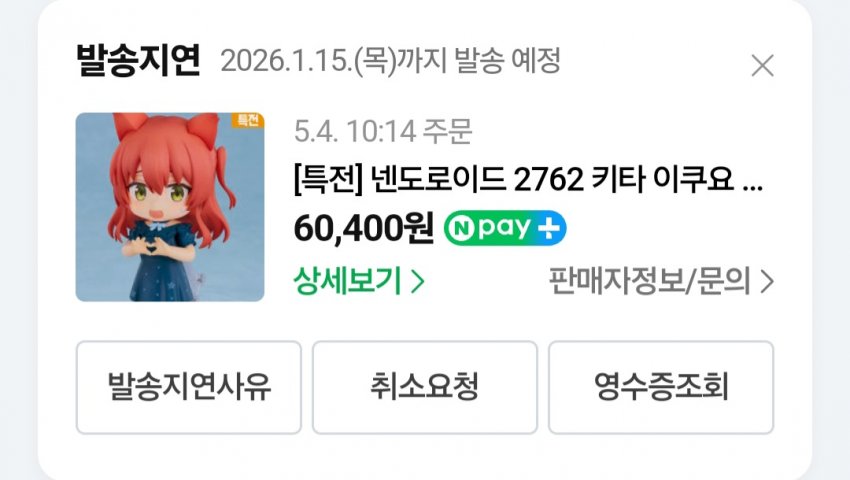
Task: Select the product title 넨도로이드 2762 키타 이쿠요
Action: coord(552,180)
